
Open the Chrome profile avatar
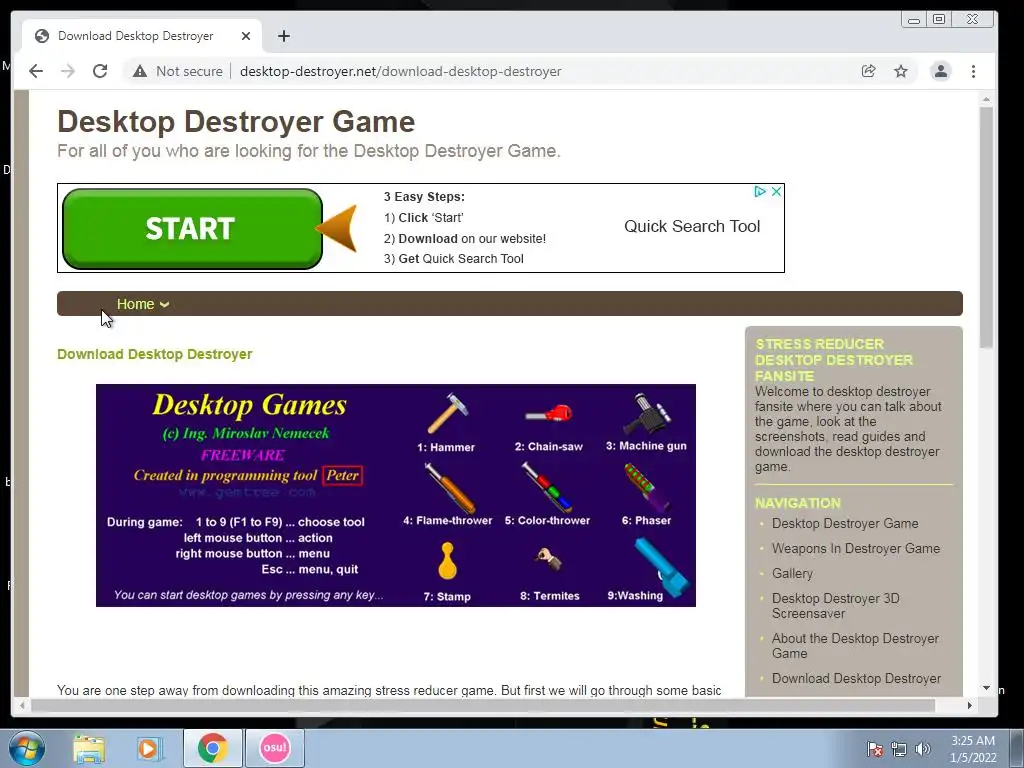click(940, 71)
